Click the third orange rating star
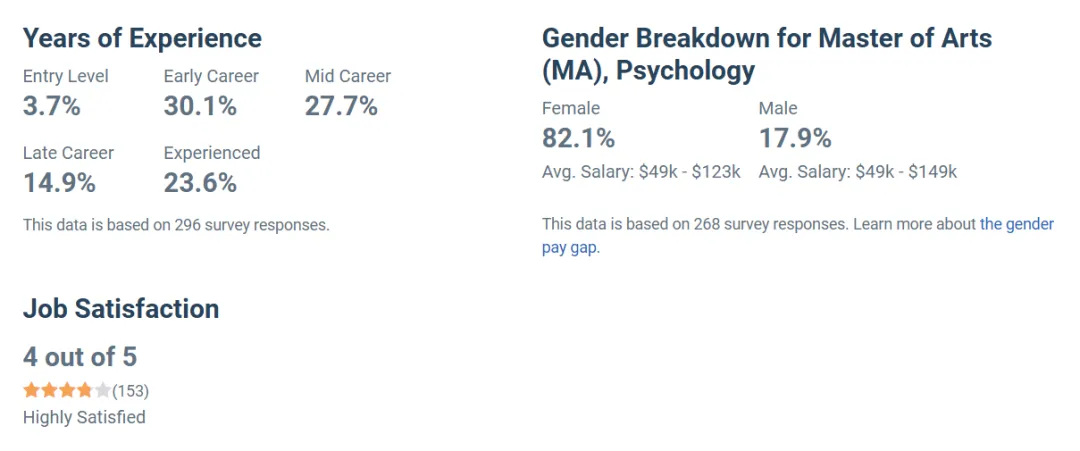 [67, 391]
